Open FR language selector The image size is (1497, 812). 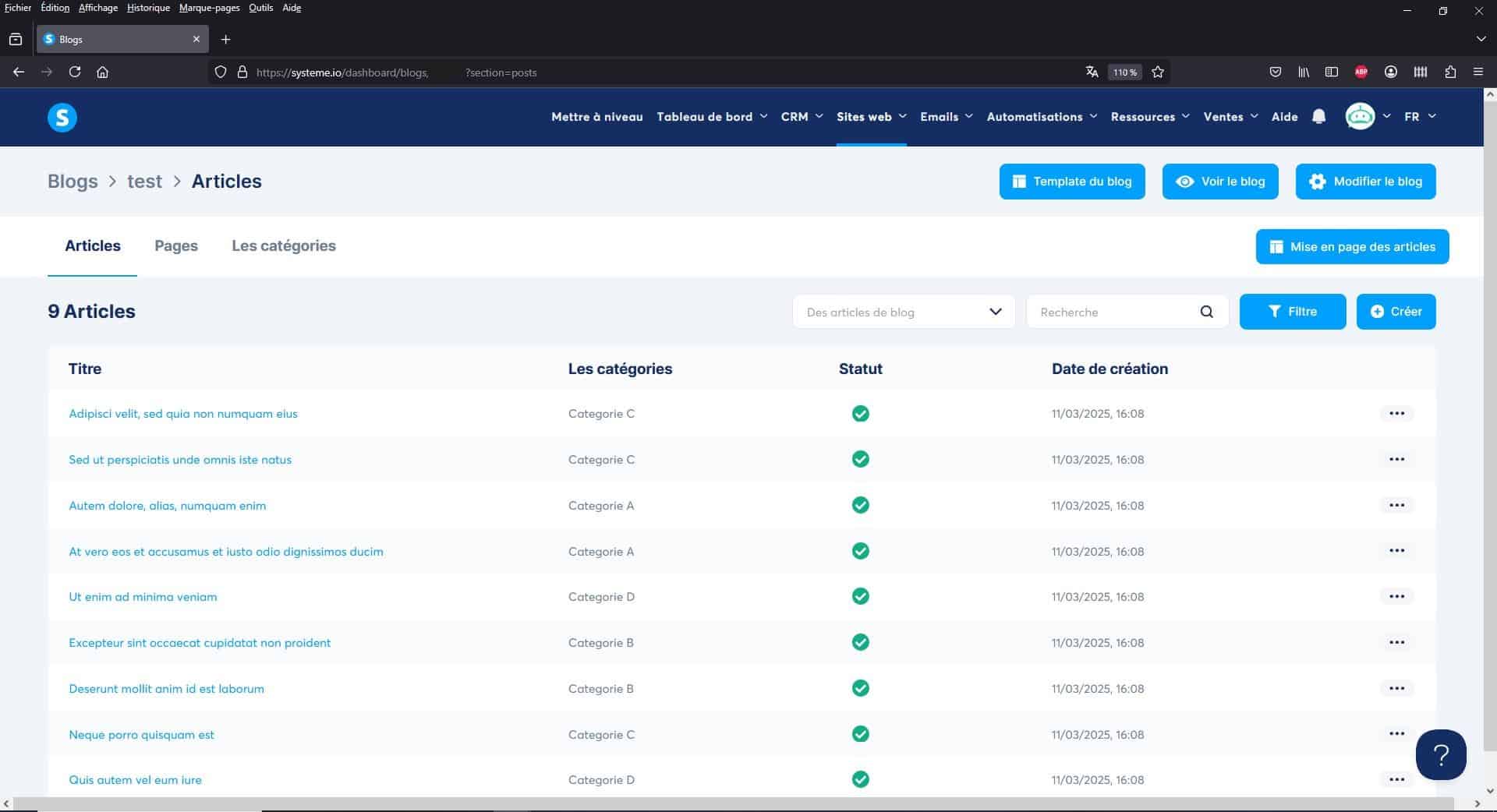1420,117
